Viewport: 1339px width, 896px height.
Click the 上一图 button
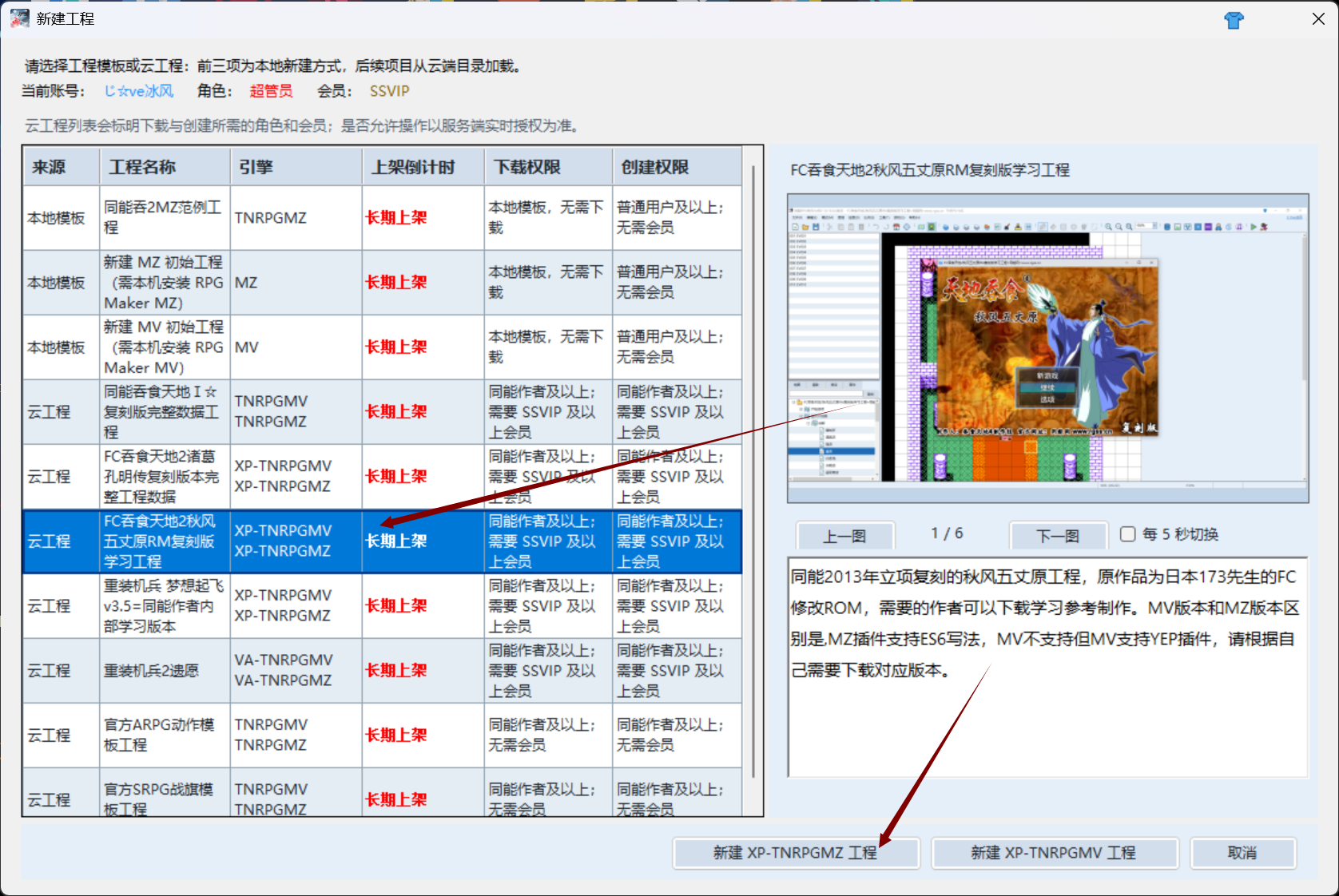click(x=844, y=536)
